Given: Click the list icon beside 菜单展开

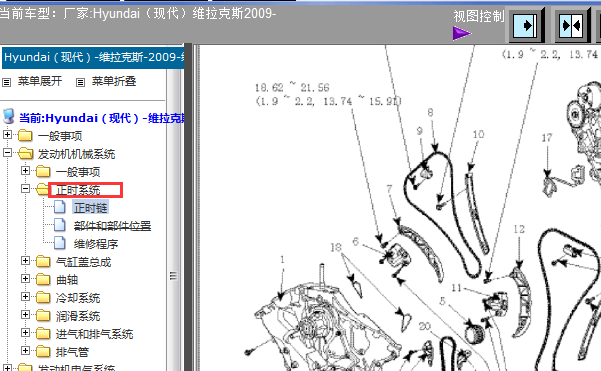Looking at the screenshot, I should [7, 82].
